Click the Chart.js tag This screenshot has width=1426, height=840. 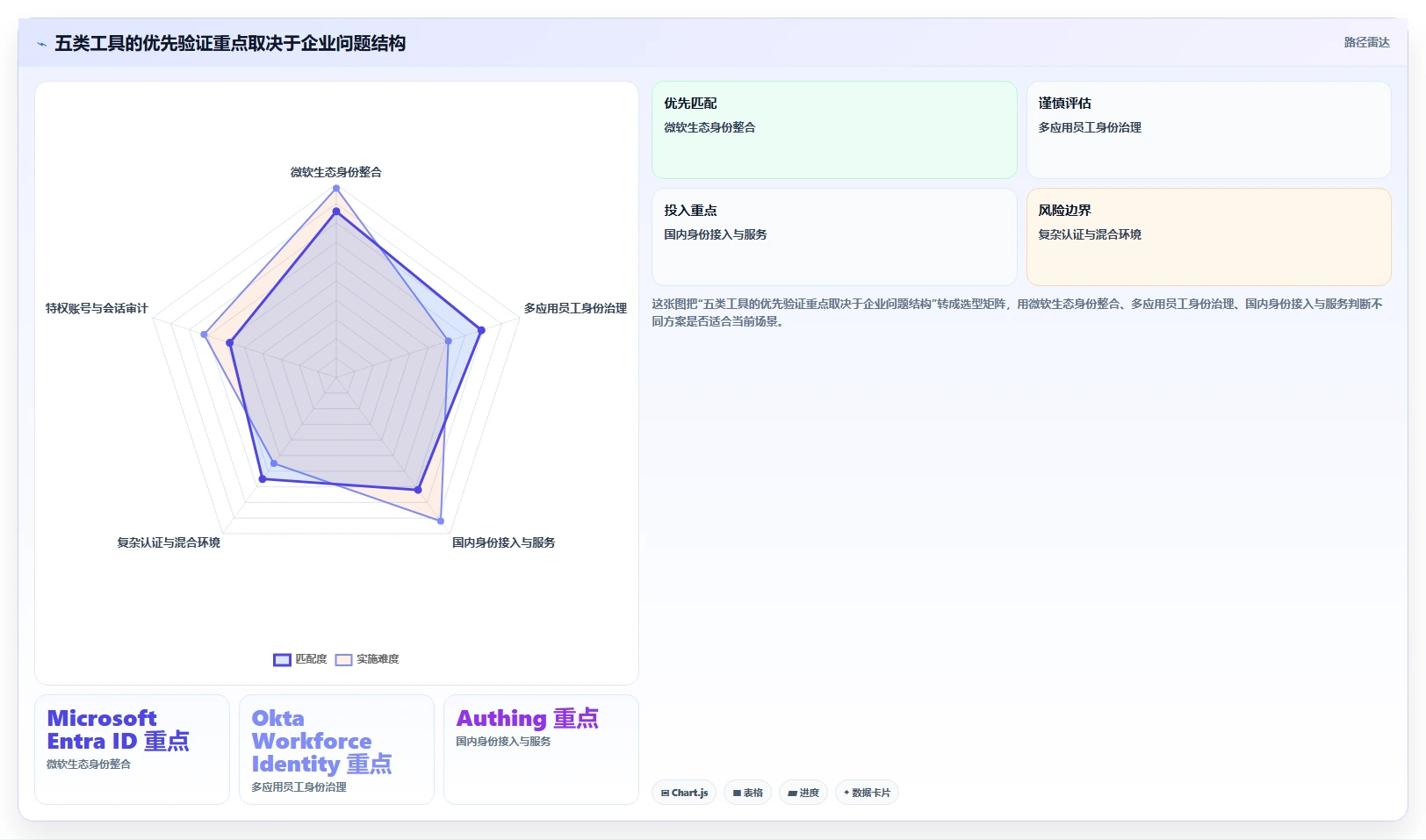(x=684, y=793)
